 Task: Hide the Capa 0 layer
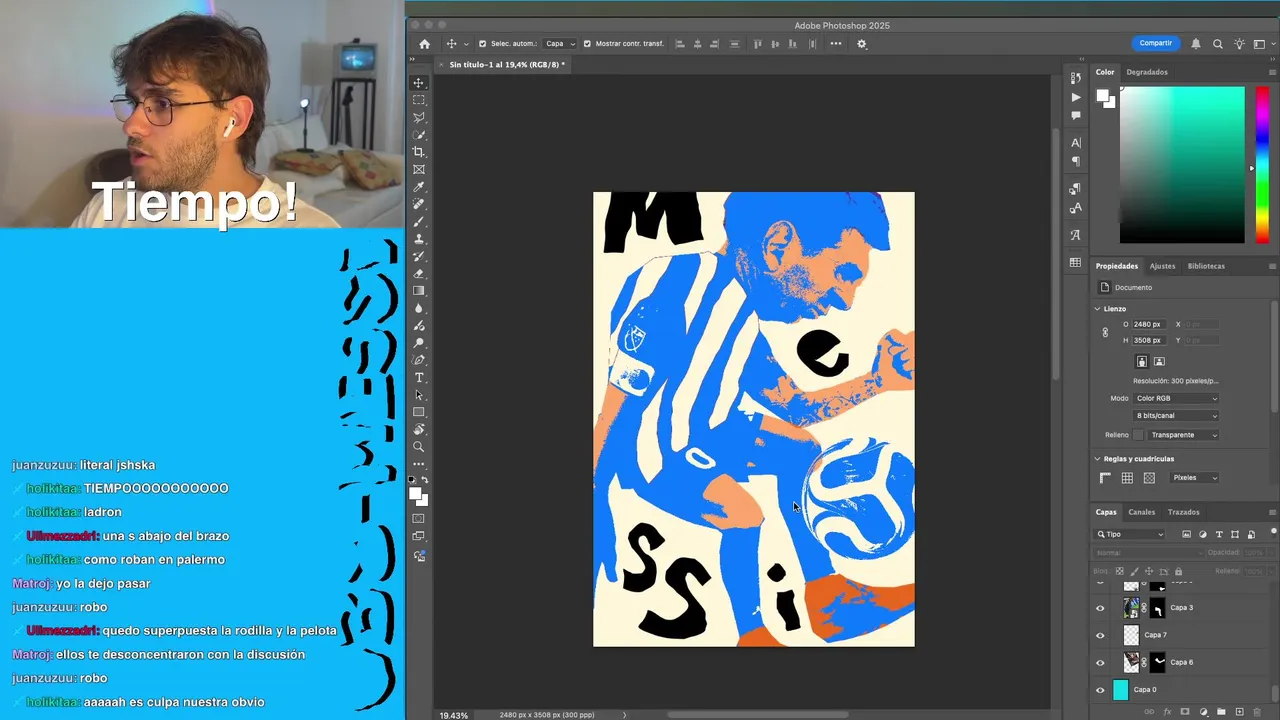point(1101,690)
